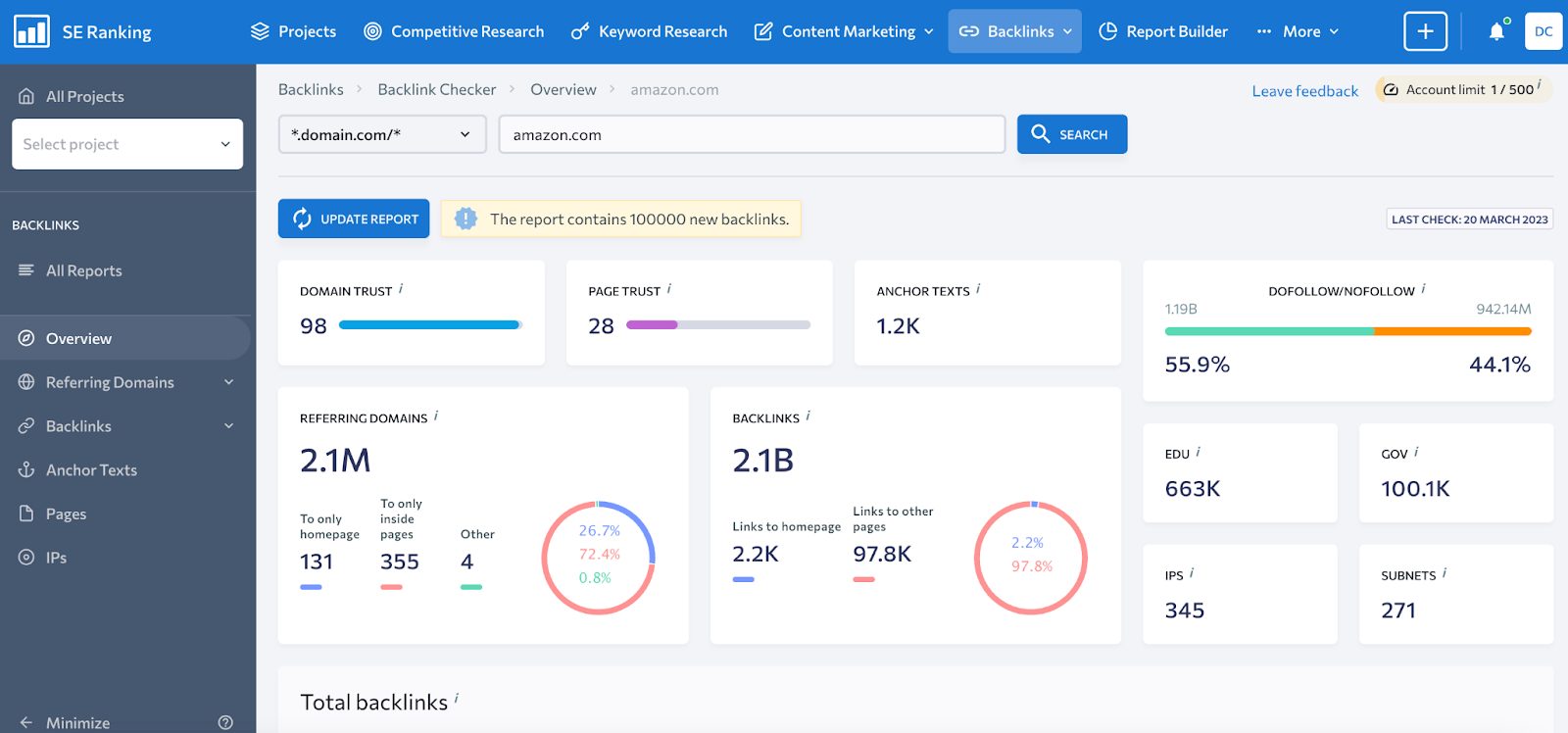This screenshot has height=733, width=1568.
Task: Minimize the sidebar
Action: click(x=65, y=722)
